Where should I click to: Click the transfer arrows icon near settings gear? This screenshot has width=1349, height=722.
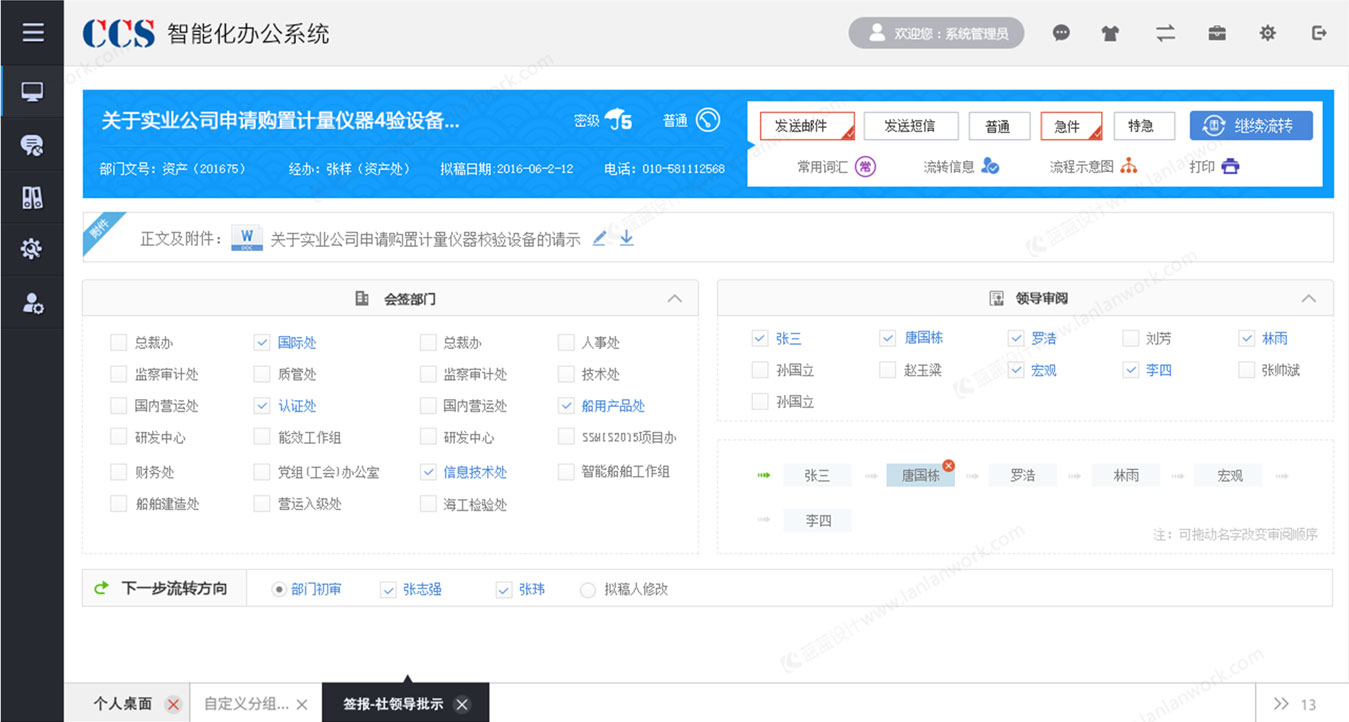1165,33
